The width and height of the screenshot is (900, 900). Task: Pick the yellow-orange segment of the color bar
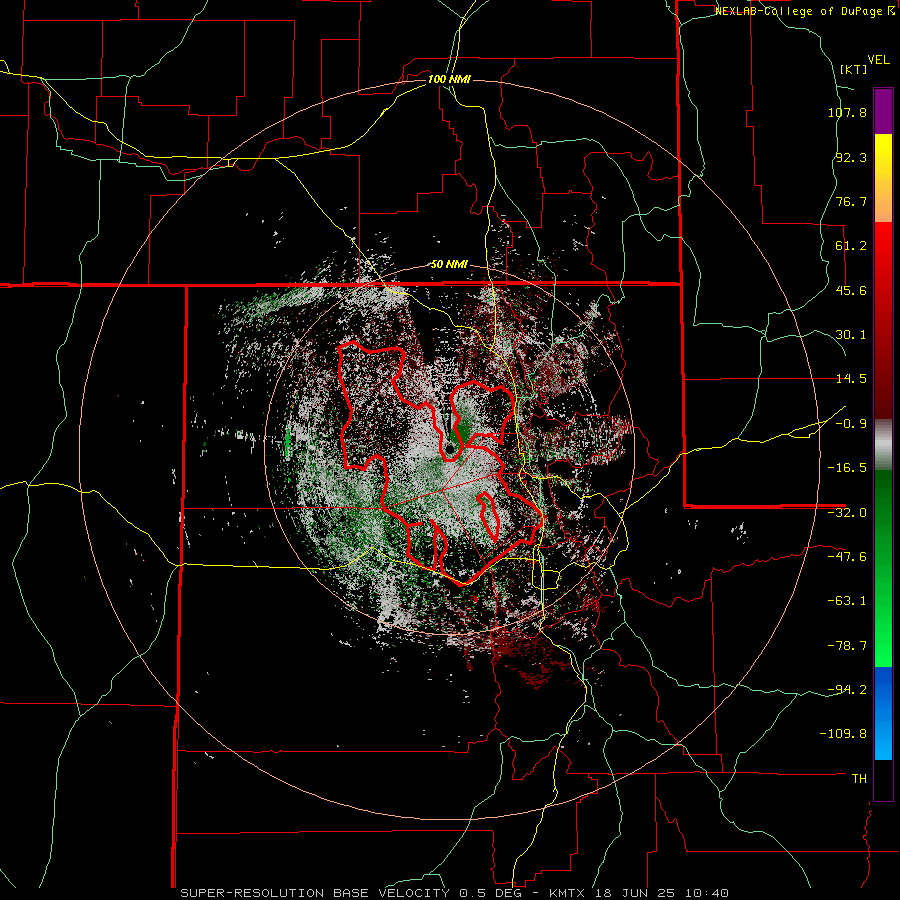pyautogui.click(x=883, y=178)
